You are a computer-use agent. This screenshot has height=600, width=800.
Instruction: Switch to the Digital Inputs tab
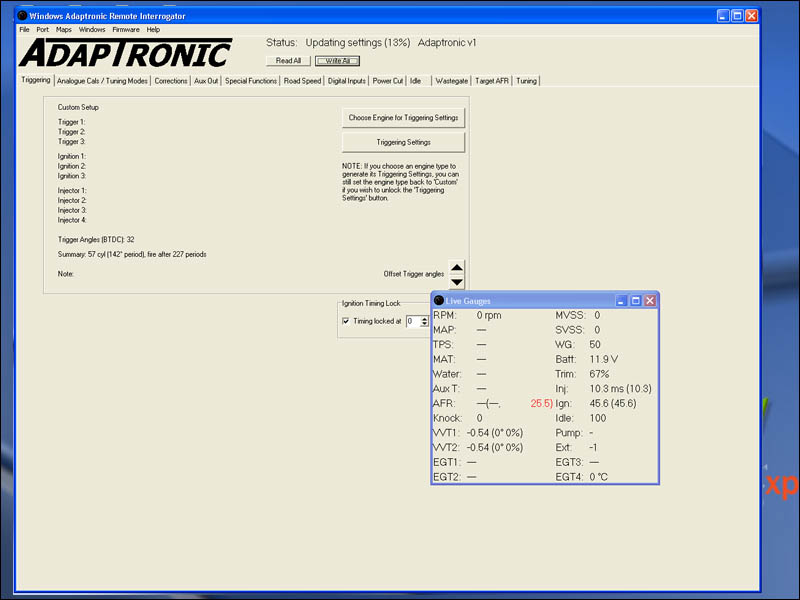pos(346,81)
